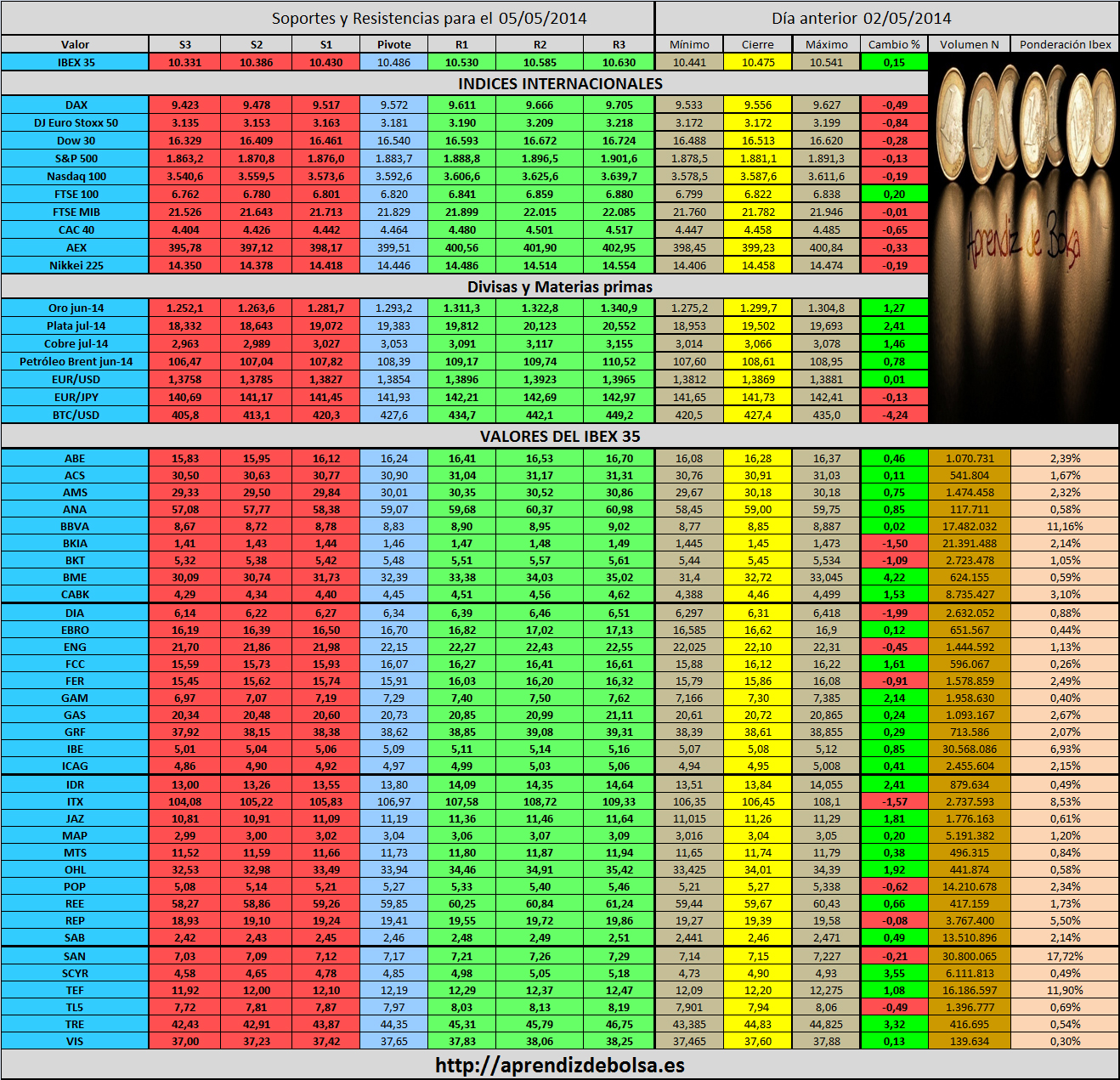The width and height of the screenshot is (1120, 1080).
Task: Select the REP ticker cell
Action: click(75, 920)
